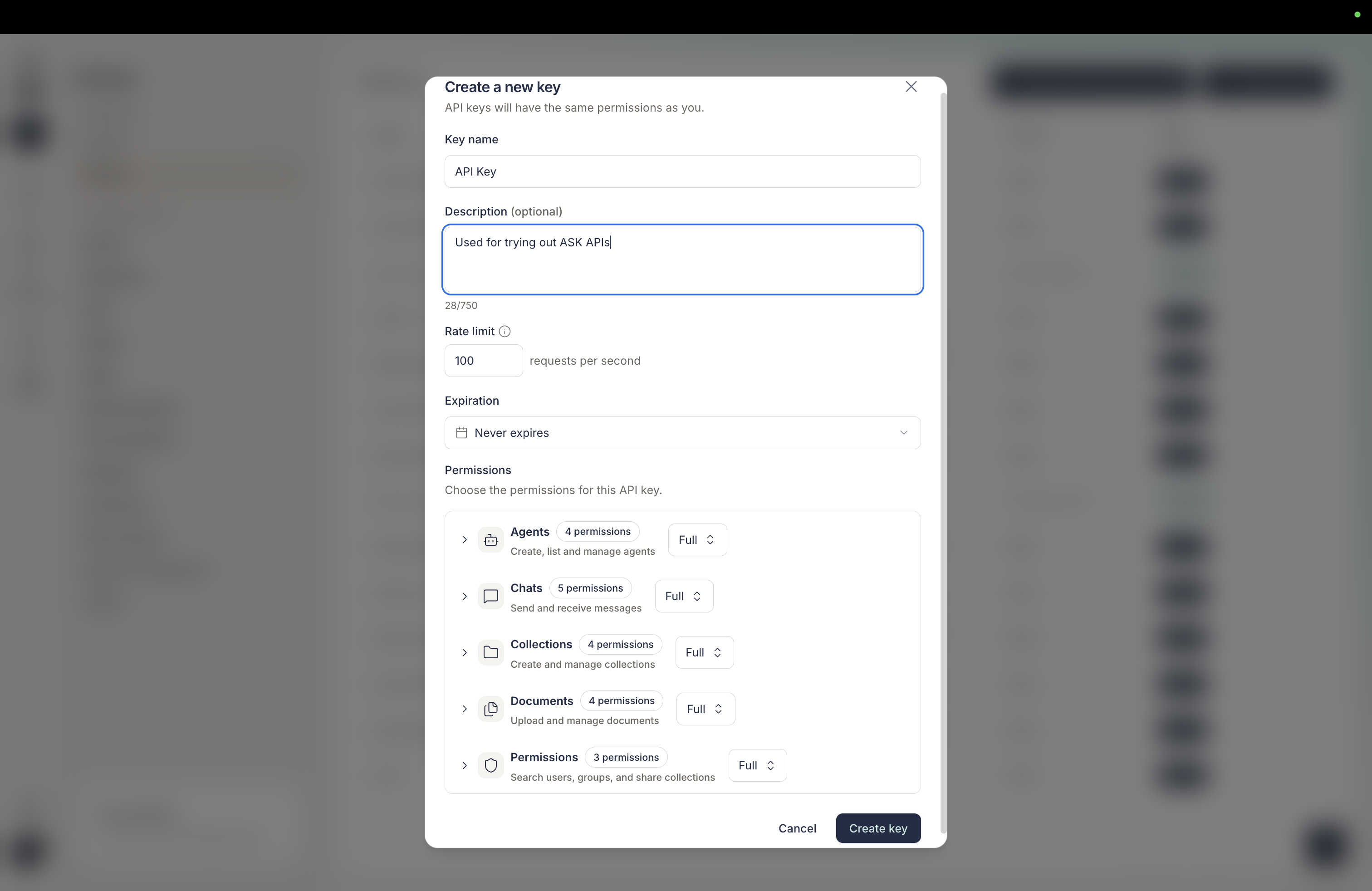Screen dimensions: 1372x891
Task: Open the Chats access level dropdown
Action: pyautogui.click(x=684, y=597)
